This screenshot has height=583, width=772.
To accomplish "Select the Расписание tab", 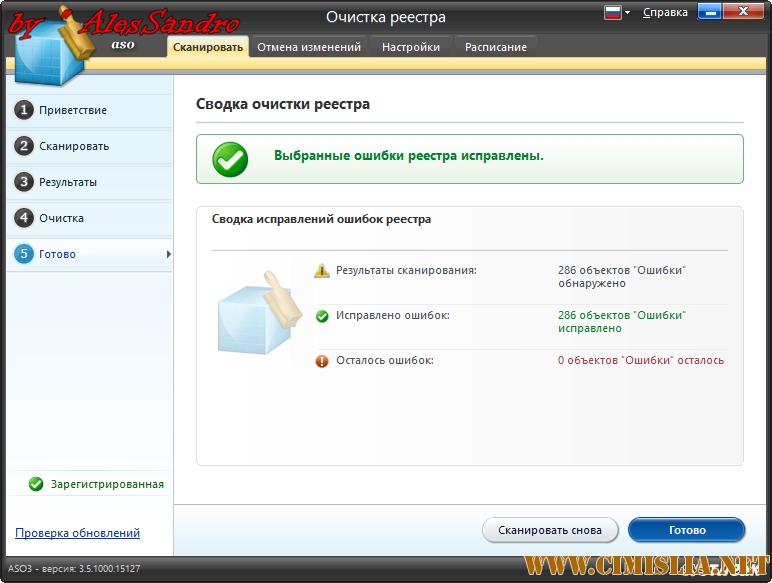I will pos(496,47).
